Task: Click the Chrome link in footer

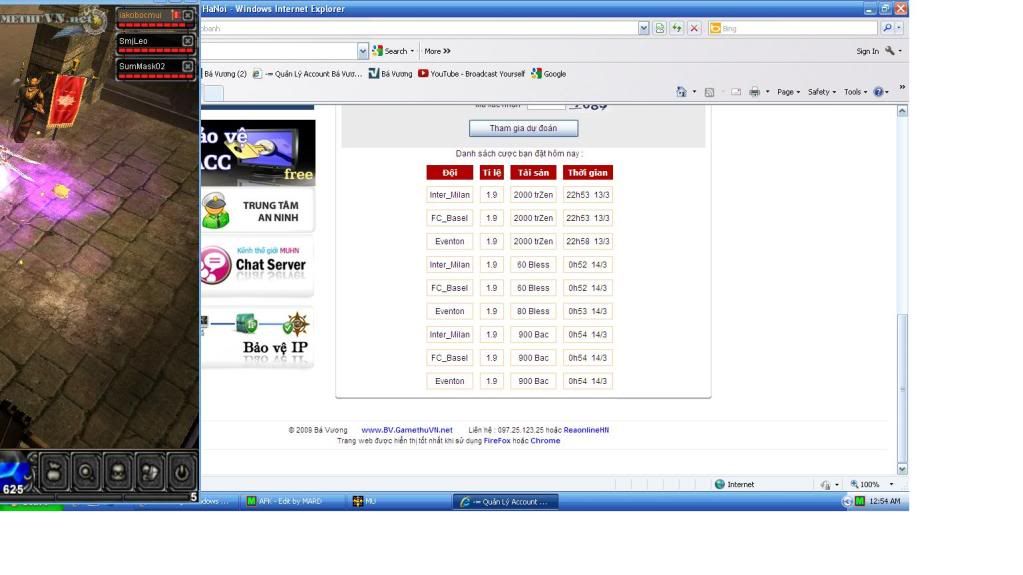Action: [x=545, y=441]
